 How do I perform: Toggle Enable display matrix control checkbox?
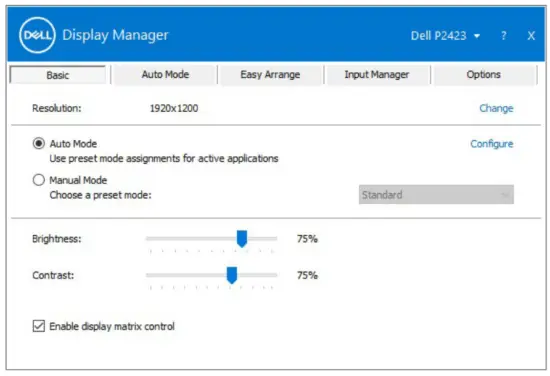pos(39,326)
